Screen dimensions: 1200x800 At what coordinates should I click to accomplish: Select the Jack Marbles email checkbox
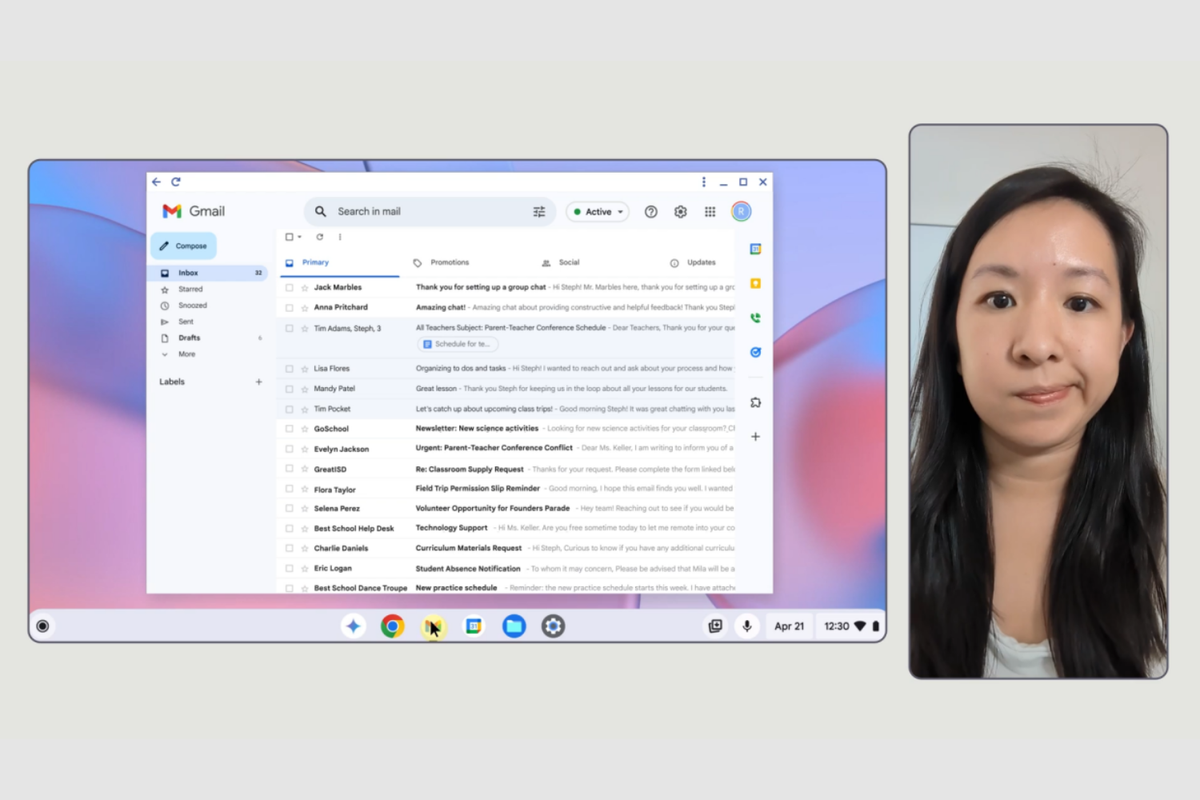coord(289,287)
